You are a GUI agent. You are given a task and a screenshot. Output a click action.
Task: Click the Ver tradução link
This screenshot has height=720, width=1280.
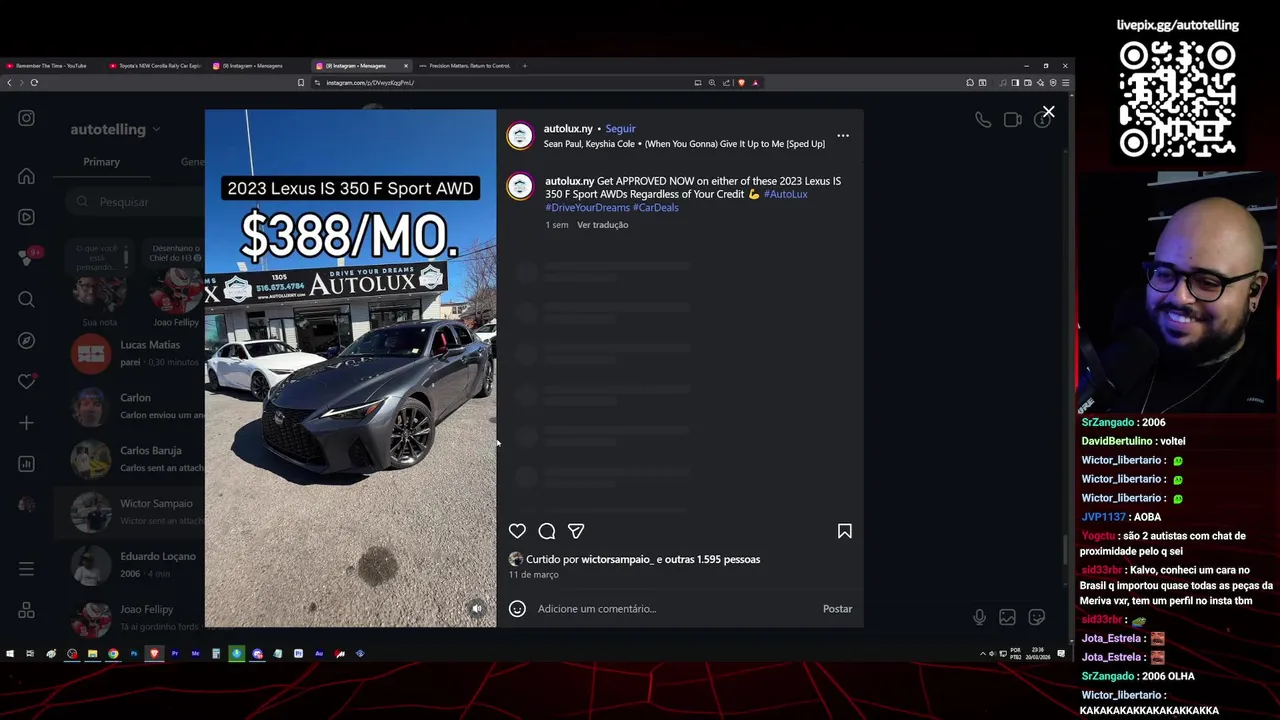pyautogui.click(x=602, y=225)
